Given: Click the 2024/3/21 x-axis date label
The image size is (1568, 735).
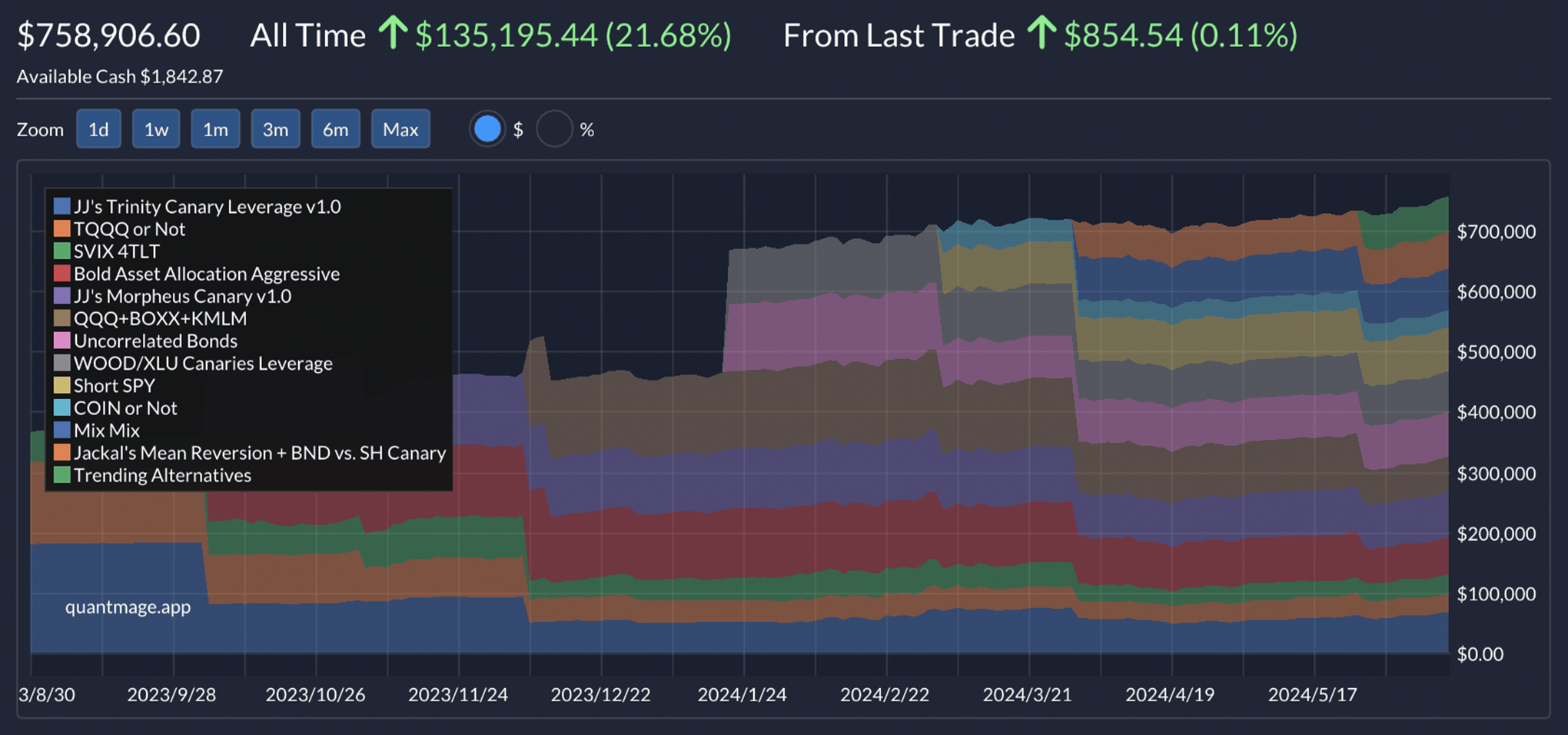Looking at the screenshot, I should [x=1027, y=695].
